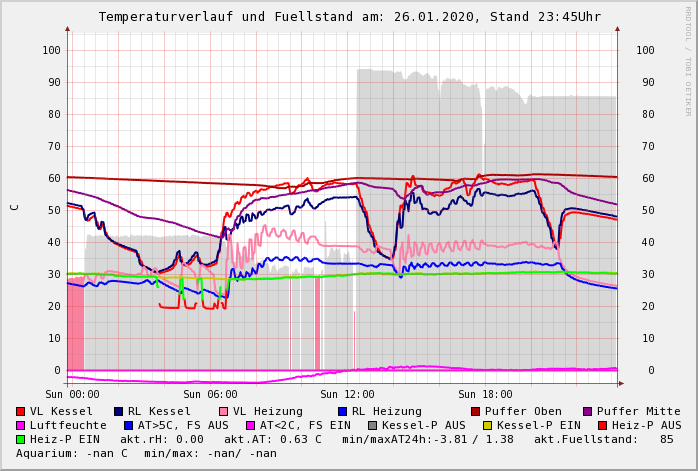Screen dimensions: 698x471
Task: Click the dark blue RL Kessel swatch
Action: (119, 411)
